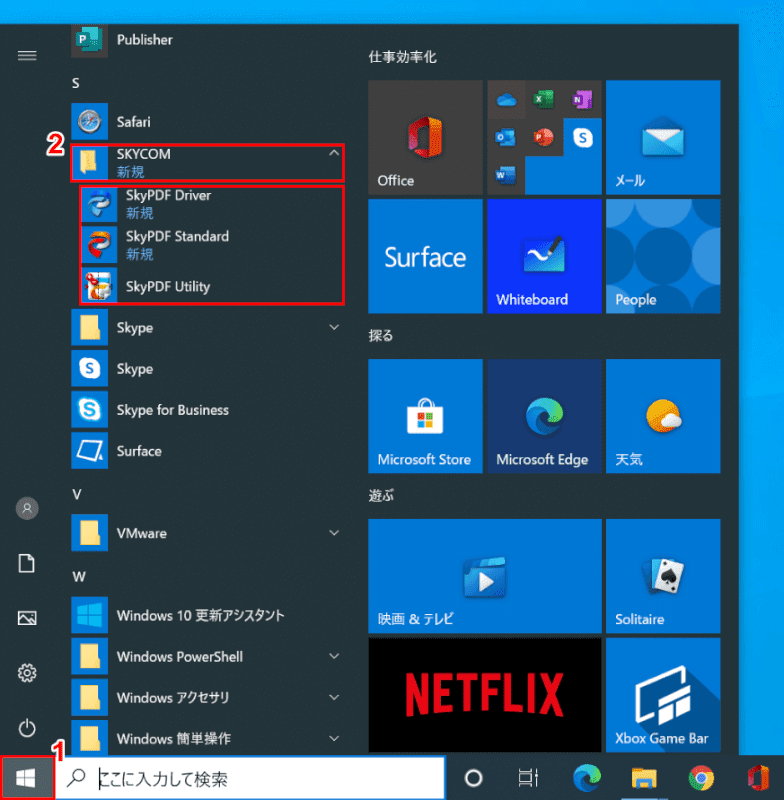
Task: Open the large Surface tile
Action: 425,256
